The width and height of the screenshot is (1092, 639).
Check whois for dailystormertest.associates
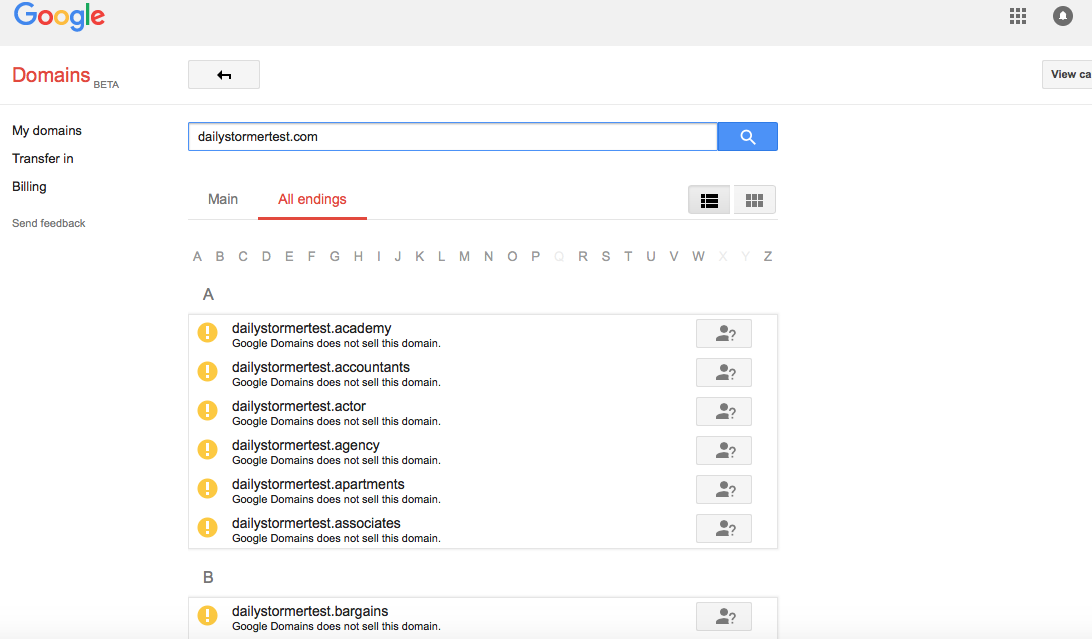724,528
